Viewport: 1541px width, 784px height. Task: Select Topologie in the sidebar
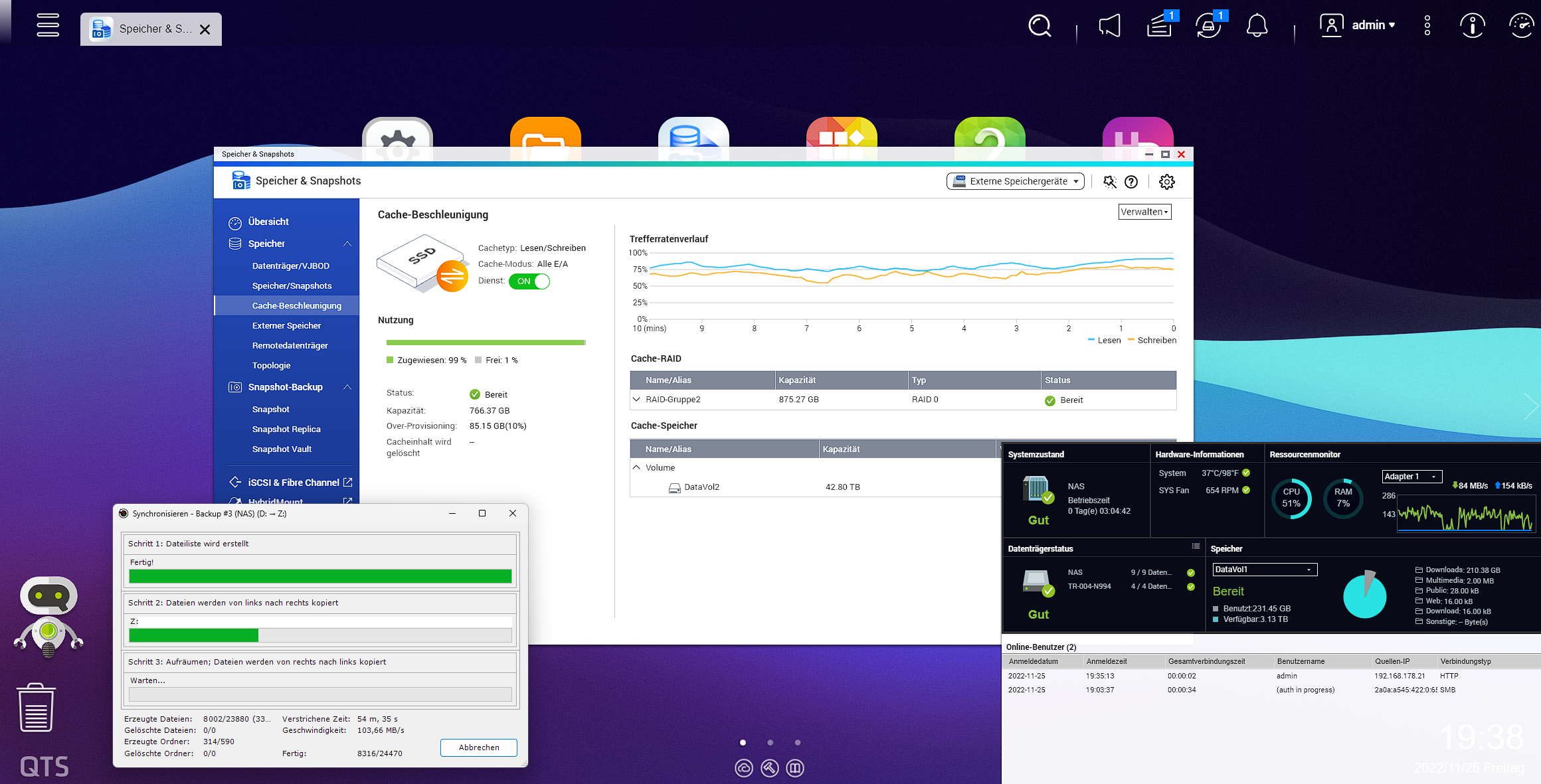pyautogui.click(x=271, y=365)
